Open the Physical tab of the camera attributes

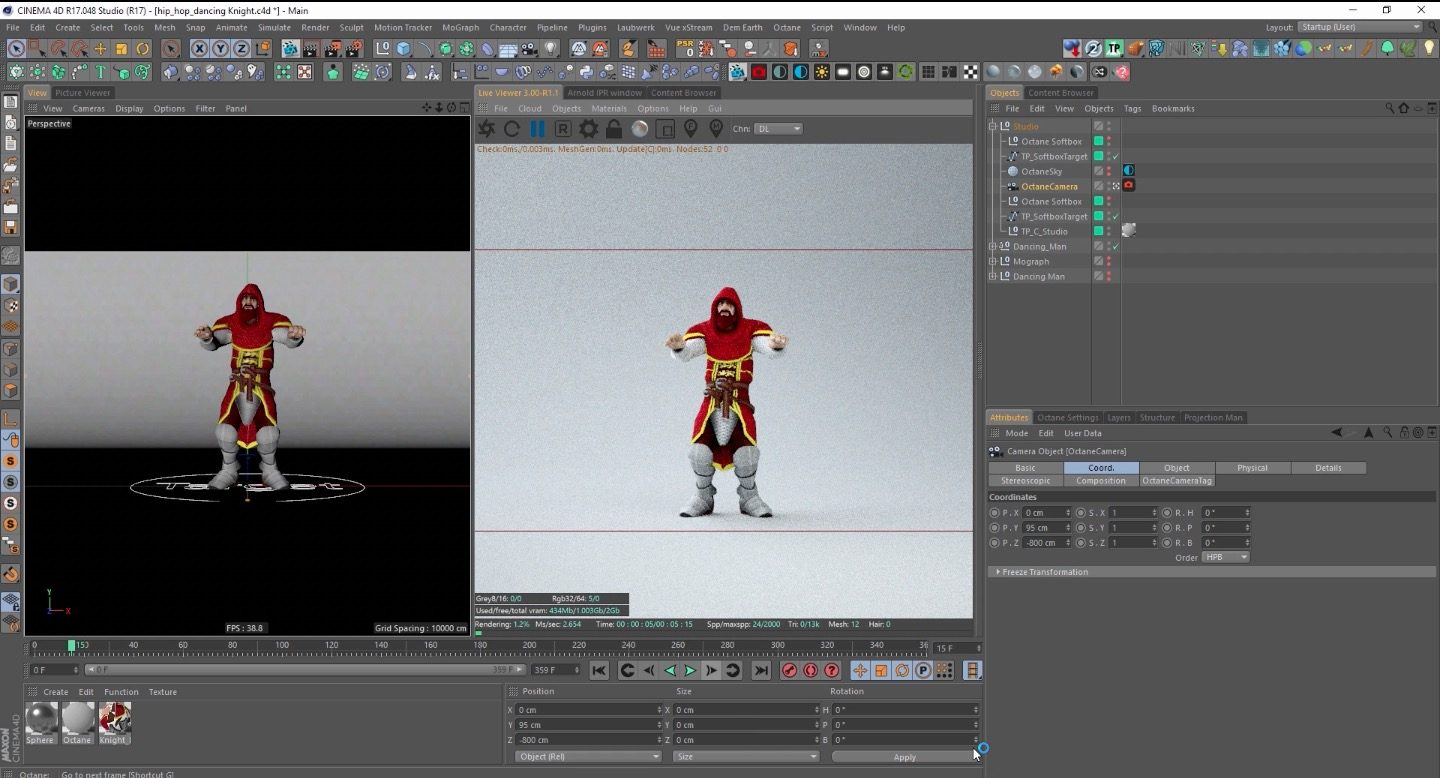coord(1252,467)
